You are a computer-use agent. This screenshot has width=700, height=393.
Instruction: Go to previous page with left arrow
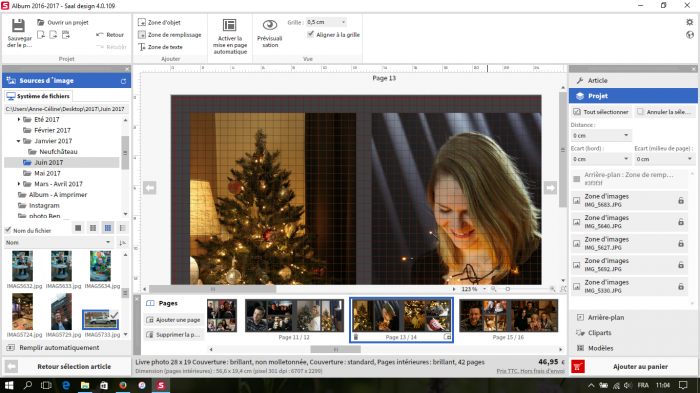[150, 188]
